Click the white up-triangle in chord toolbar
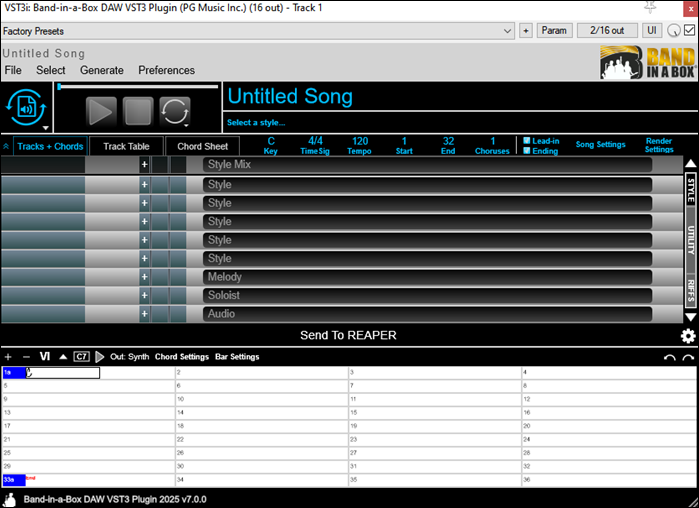The width and height of the screenshot is (699, 508). 63,356
